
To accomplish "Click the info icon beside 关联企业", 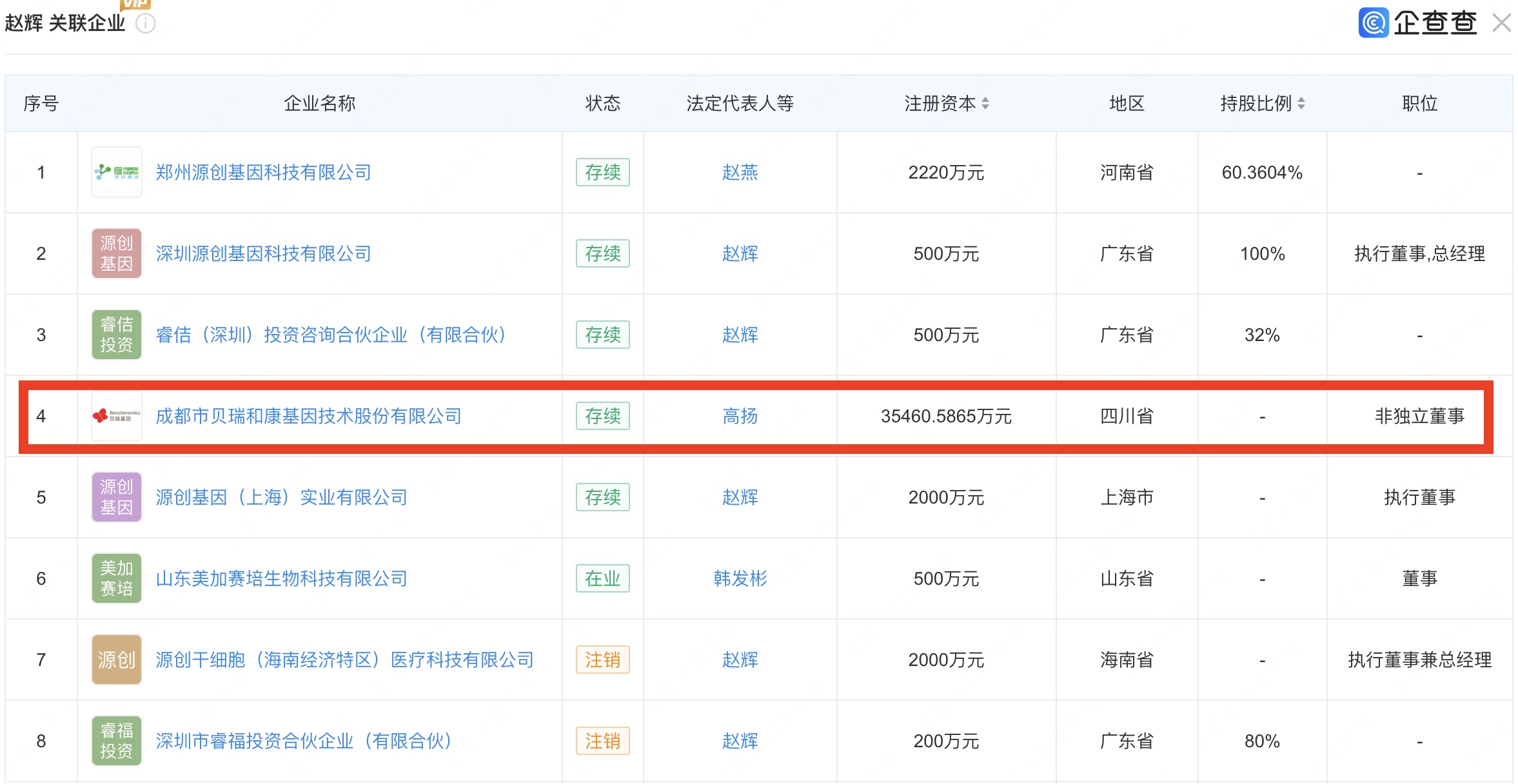I will pyautogui.click(x=146, y=24).
